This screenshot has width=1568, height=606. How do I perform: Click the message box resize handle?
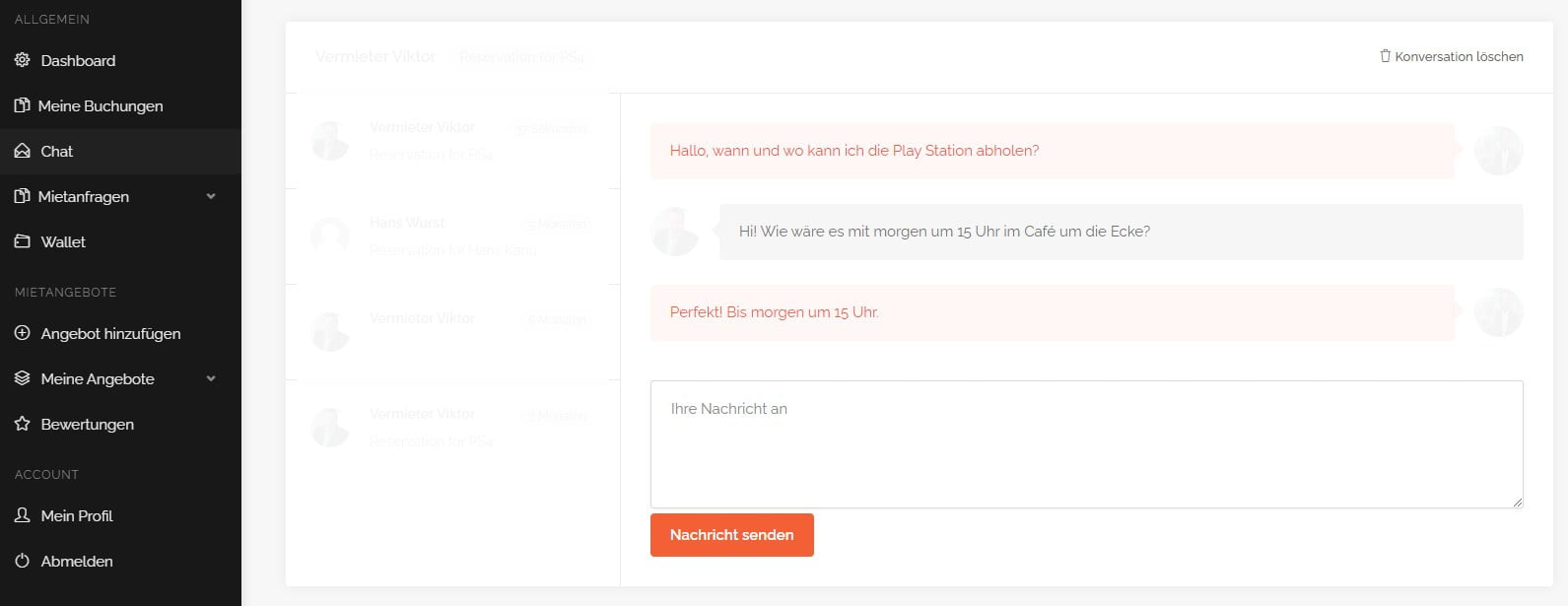pos(1517,503)
